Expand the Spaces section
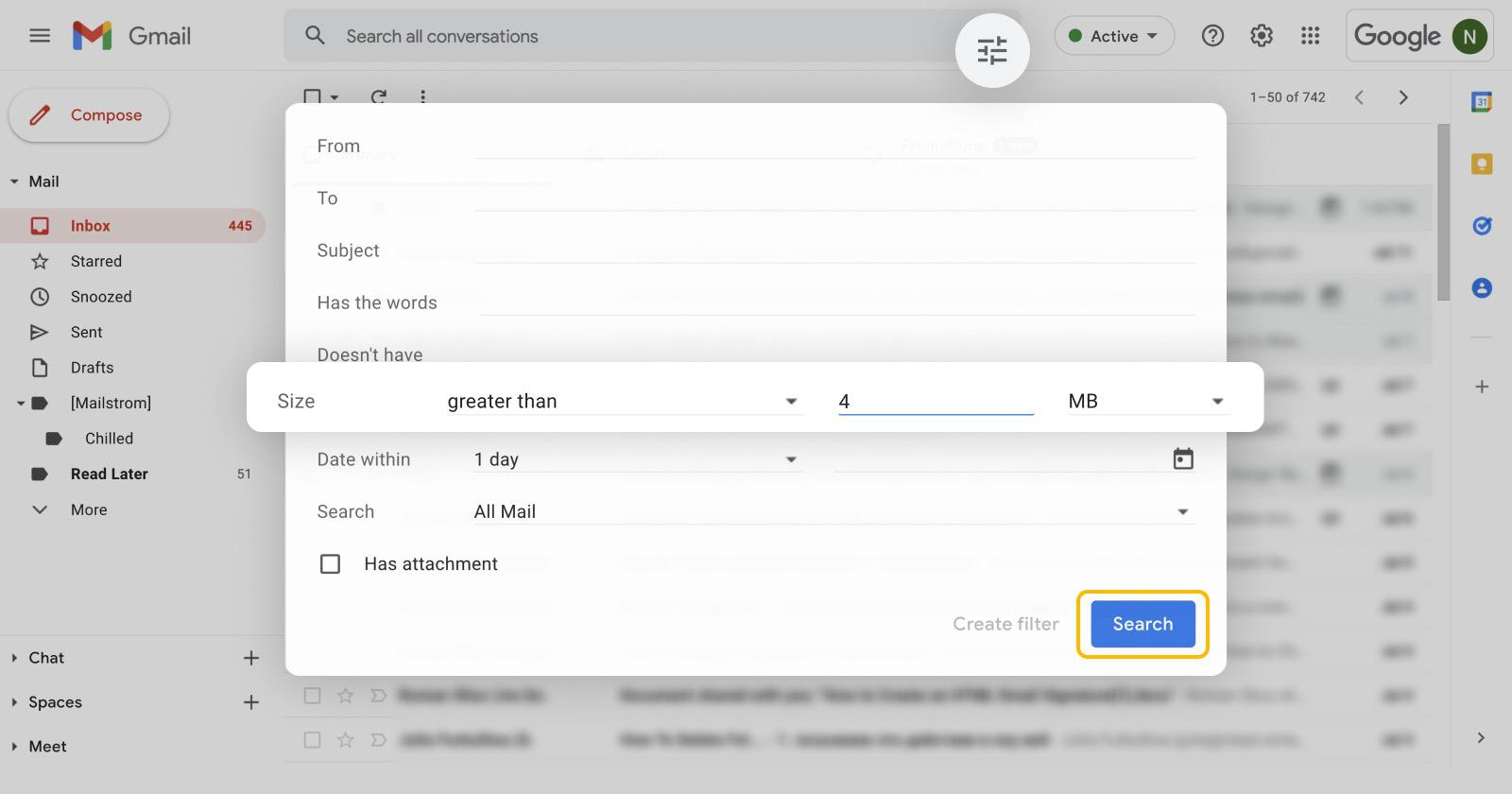 click(x=14, y=702)
